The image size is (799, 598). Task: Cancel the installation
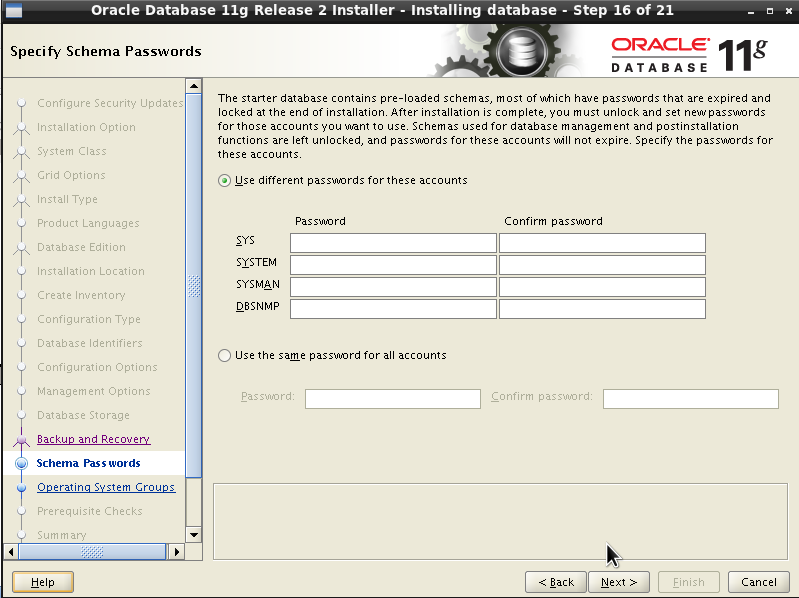(x=759, y=582)
